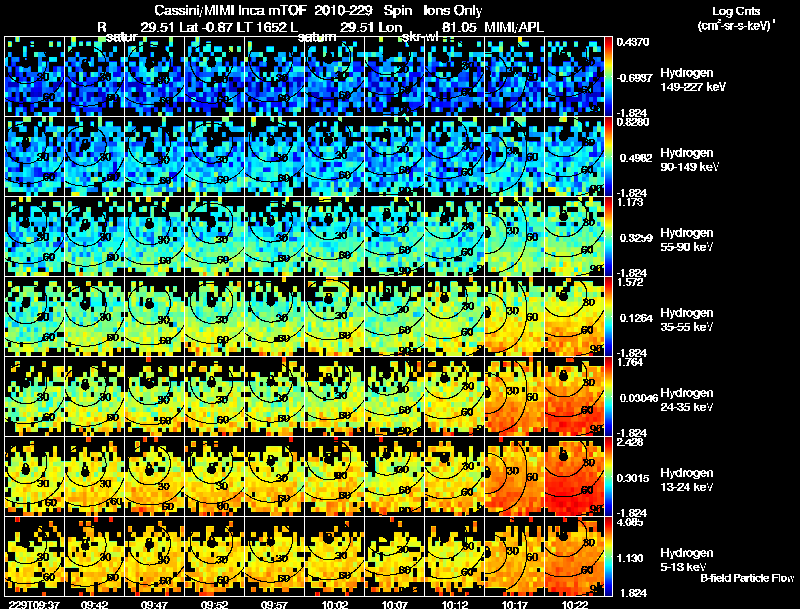
Task: Select the 0.3259 color scale value
Action: click(636, 238)
